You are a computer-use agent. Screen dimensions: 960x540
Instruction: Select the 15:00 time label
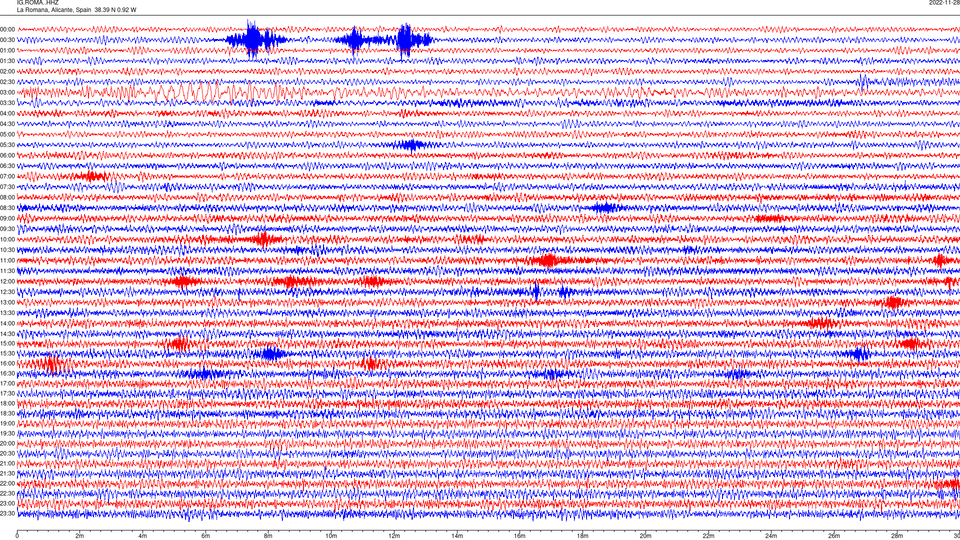pyautogui.click(x=7, y=343)
